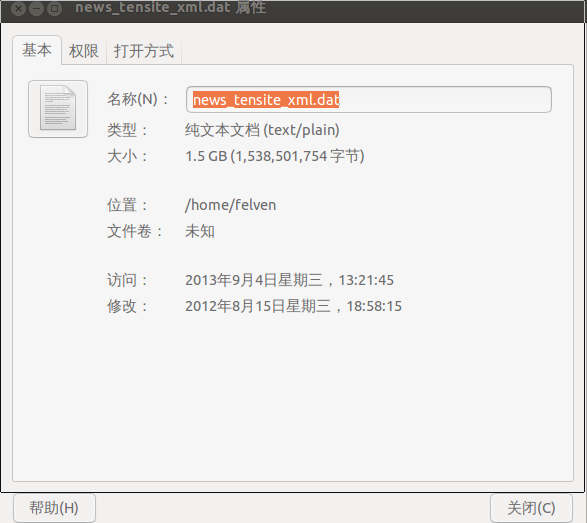
Task: Click the modified date 2012年8月15日星期三
Action: coord(258,306)
